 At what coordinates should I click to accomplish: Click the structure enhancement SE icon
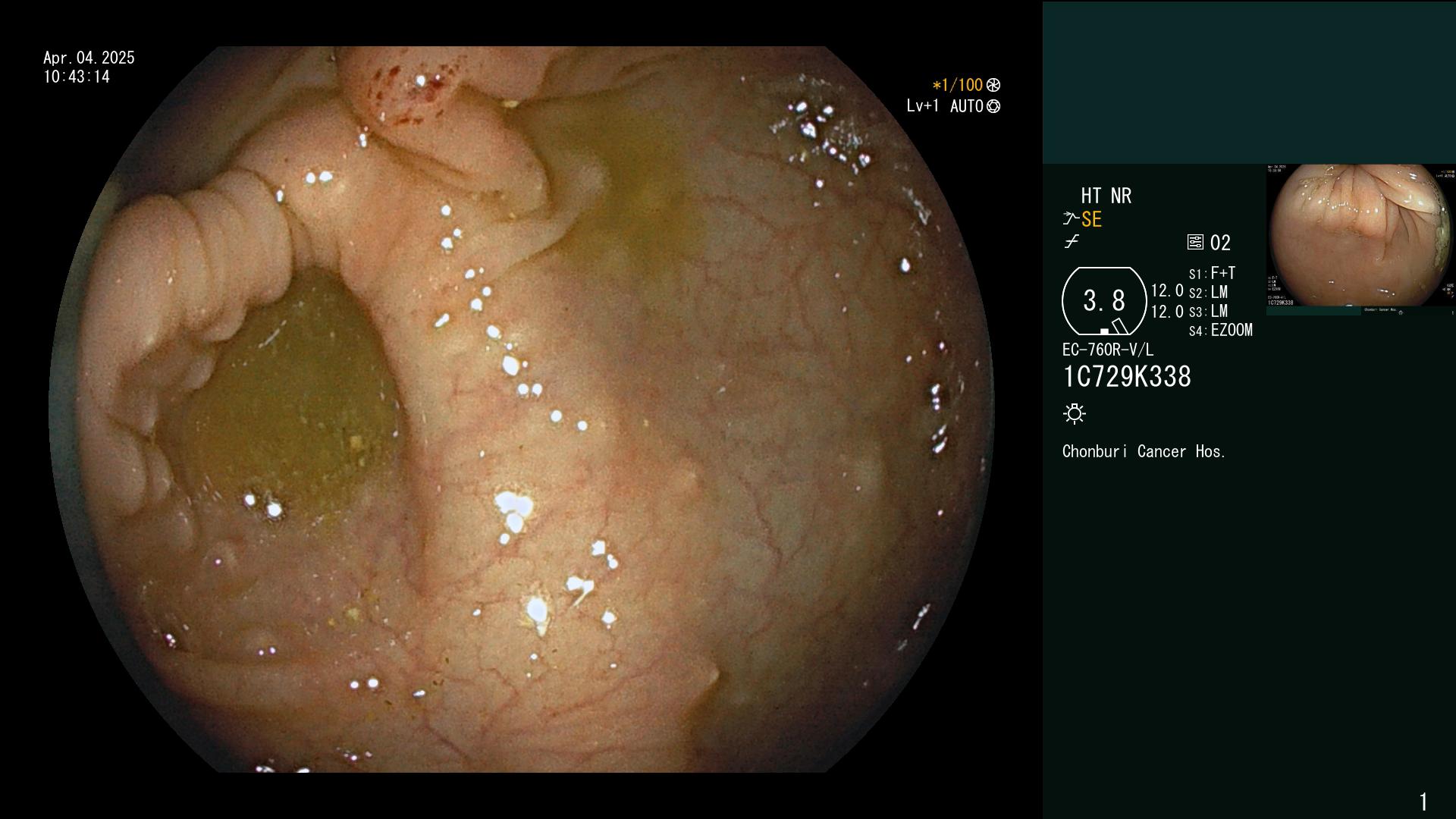[x=1071, y=219]
